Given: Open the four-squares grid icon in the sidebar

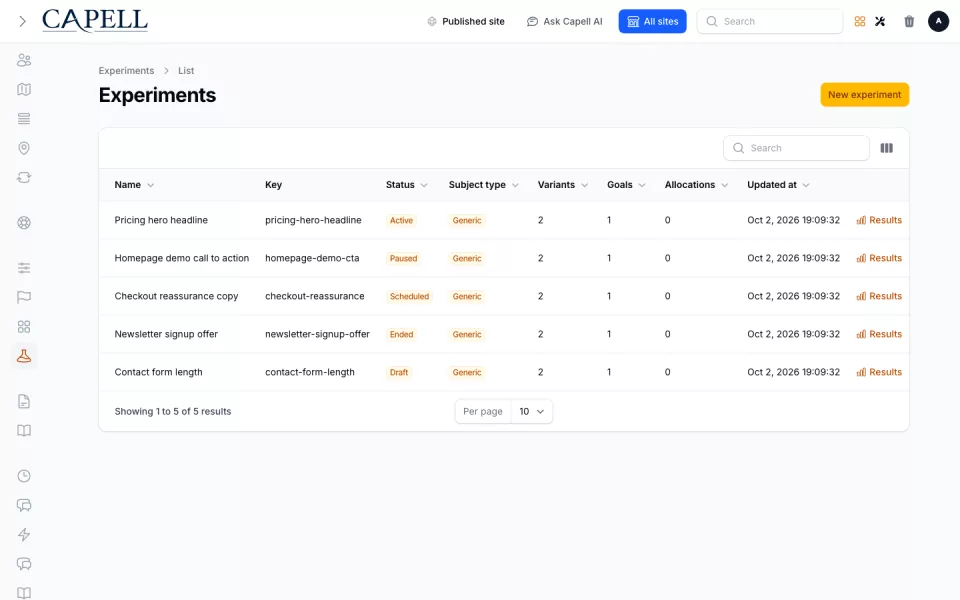Looking at the screenshot, I should pos(24,327).
